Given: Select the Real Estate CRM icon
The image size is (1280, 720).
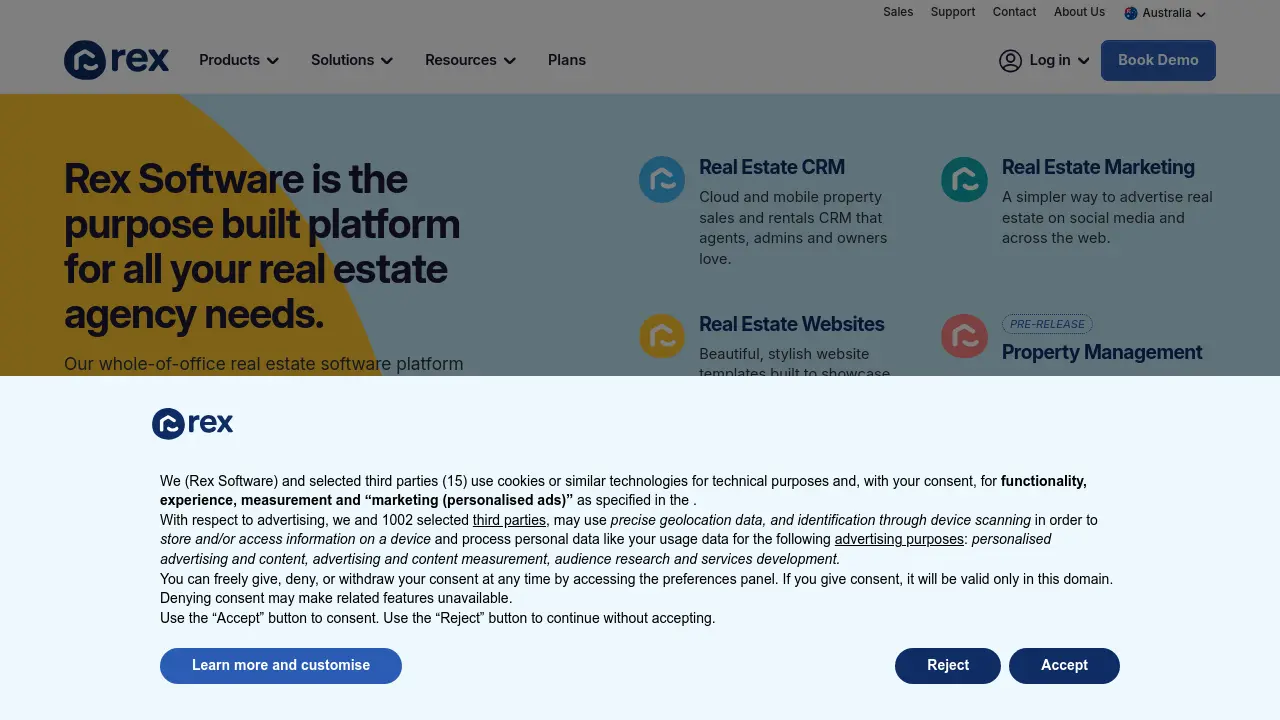Looking at the screenshot, I should click(661, 179).
